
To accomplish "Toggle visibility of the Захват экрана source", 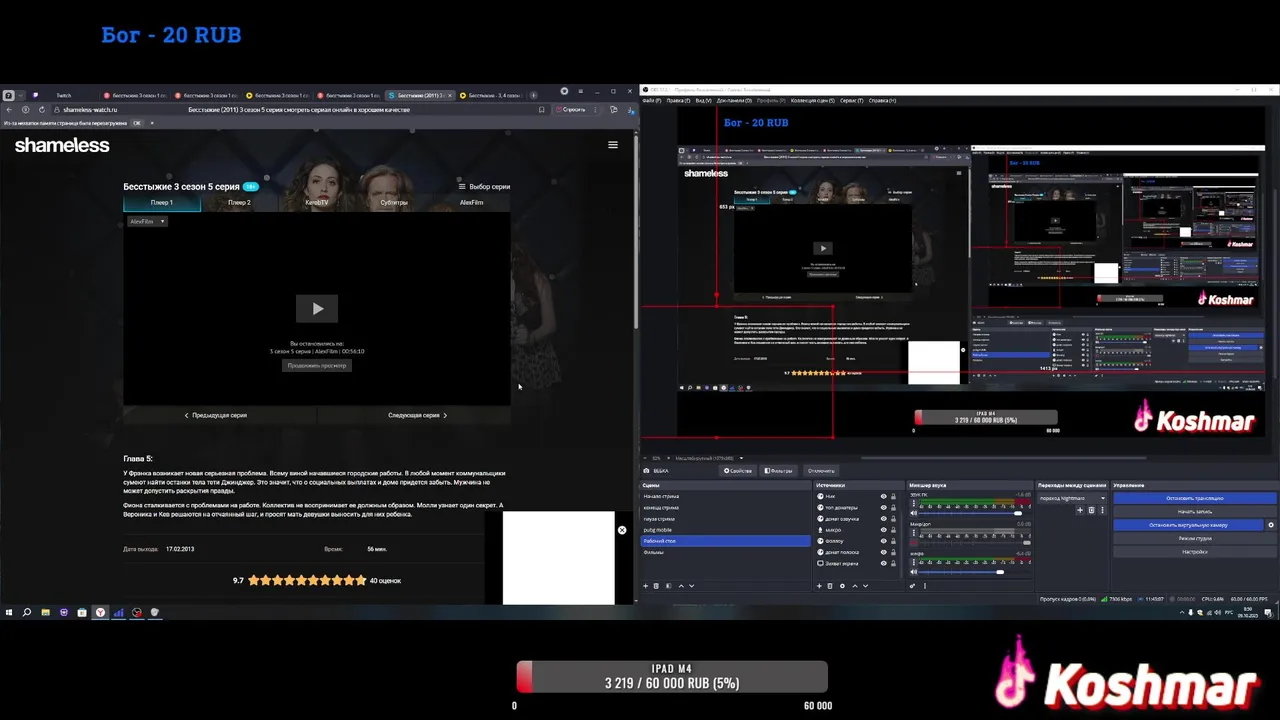I will [x=883, y=563].
